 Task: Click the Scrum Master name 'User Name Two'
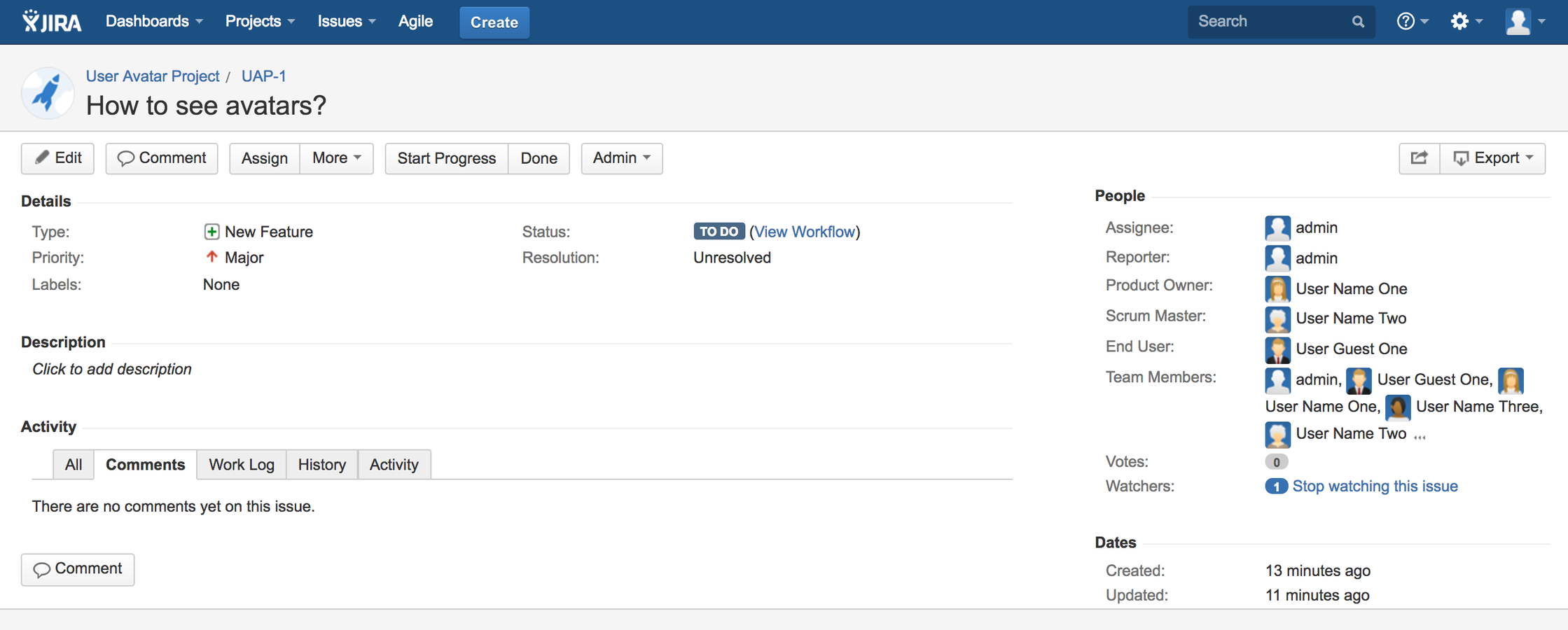(x=1351, y=318)
